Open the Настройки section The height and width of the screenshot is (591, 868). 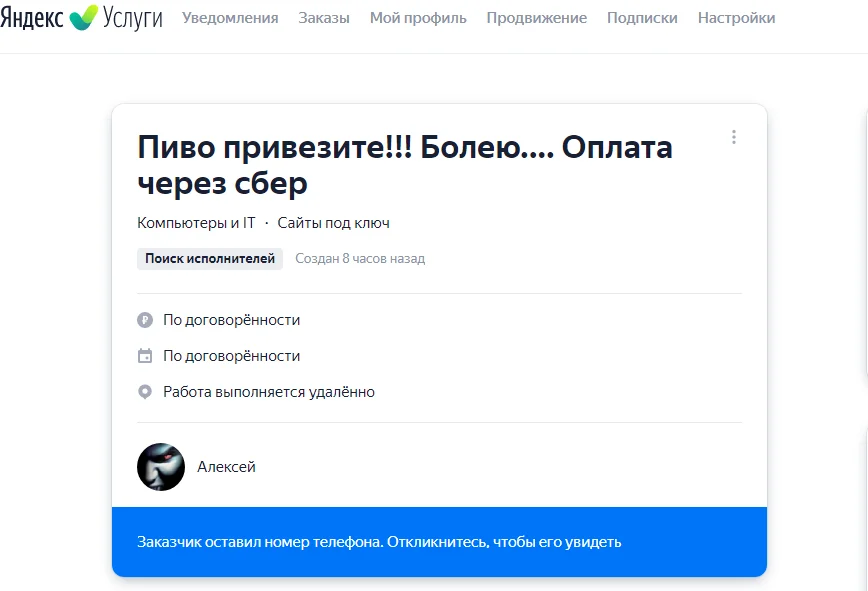(x=736, y=17)
